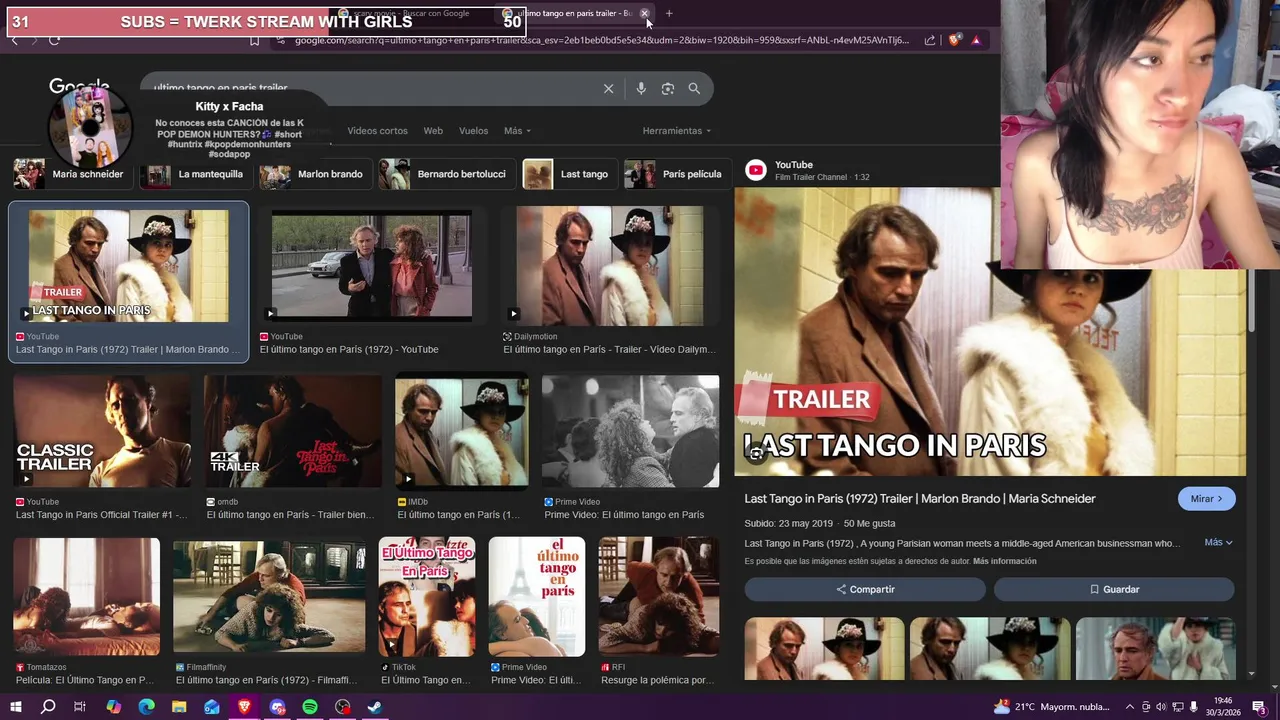Show hidden system tray icons
The width and height of the screenshot is (1280, 720).
(1130, 707)
